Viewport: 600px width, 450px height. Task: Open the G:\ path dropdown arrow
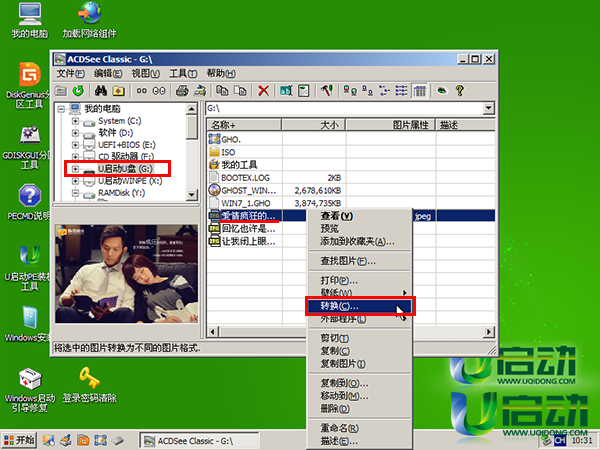click(489, 108)
